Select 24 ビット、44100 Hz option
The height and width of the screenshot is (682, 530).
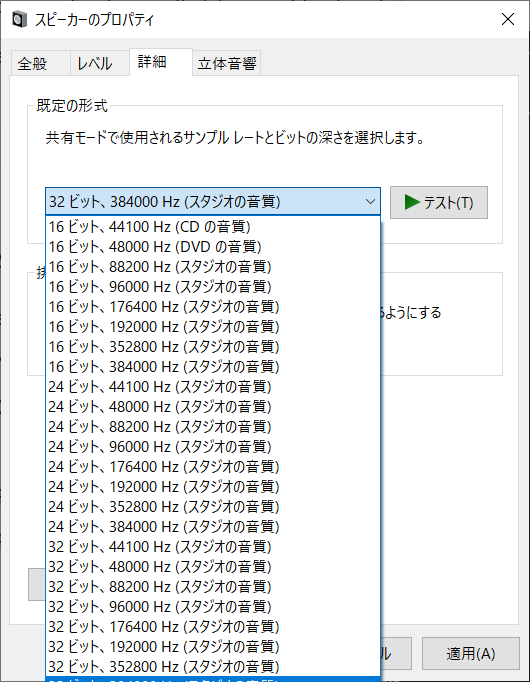213,387
